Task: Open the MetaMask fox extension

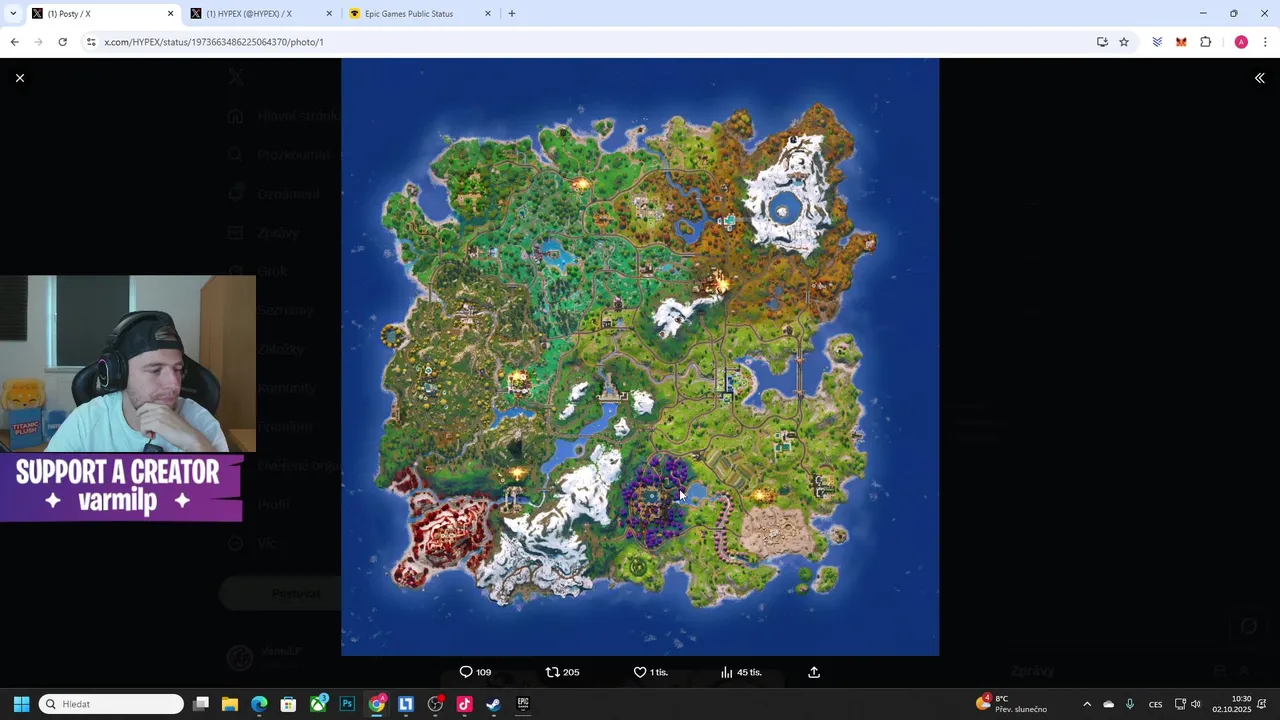Action: 1181,42
